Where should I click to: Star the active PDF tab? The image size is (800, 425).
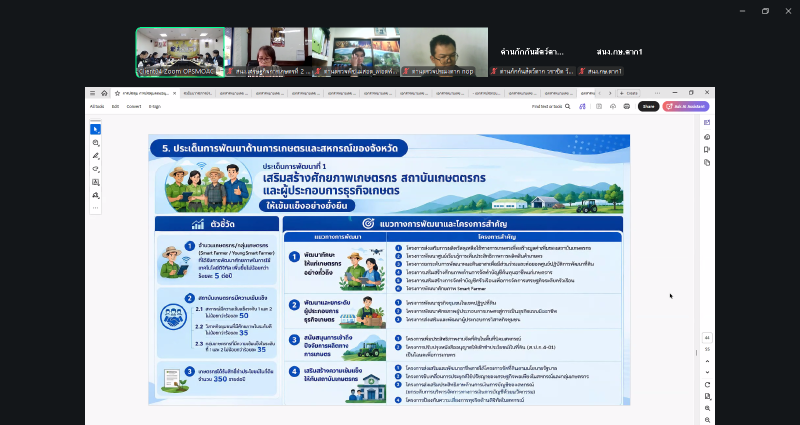117,93
